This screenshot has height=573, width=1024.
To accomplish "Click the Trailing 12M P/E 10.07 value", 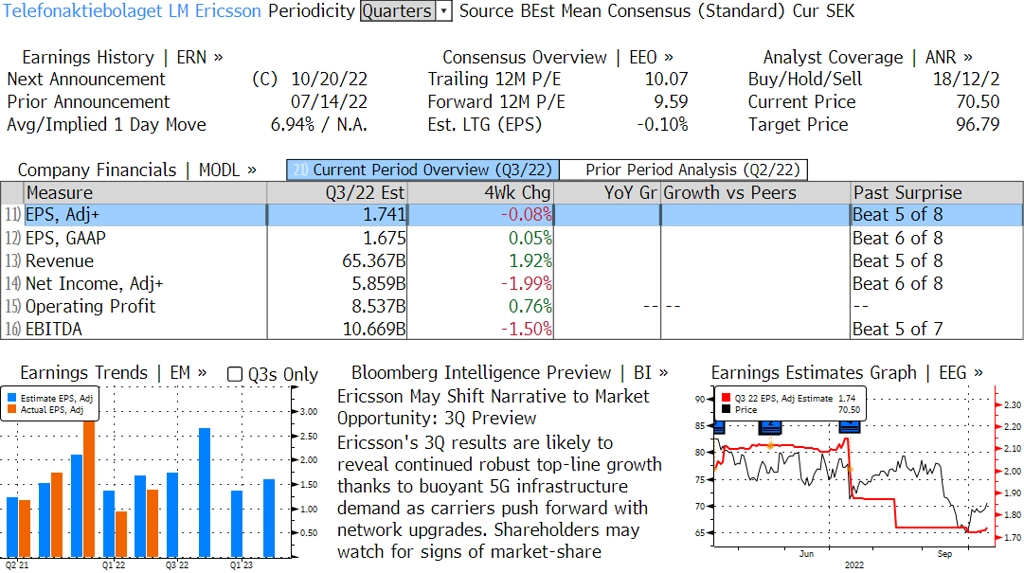I will [666, 79].
